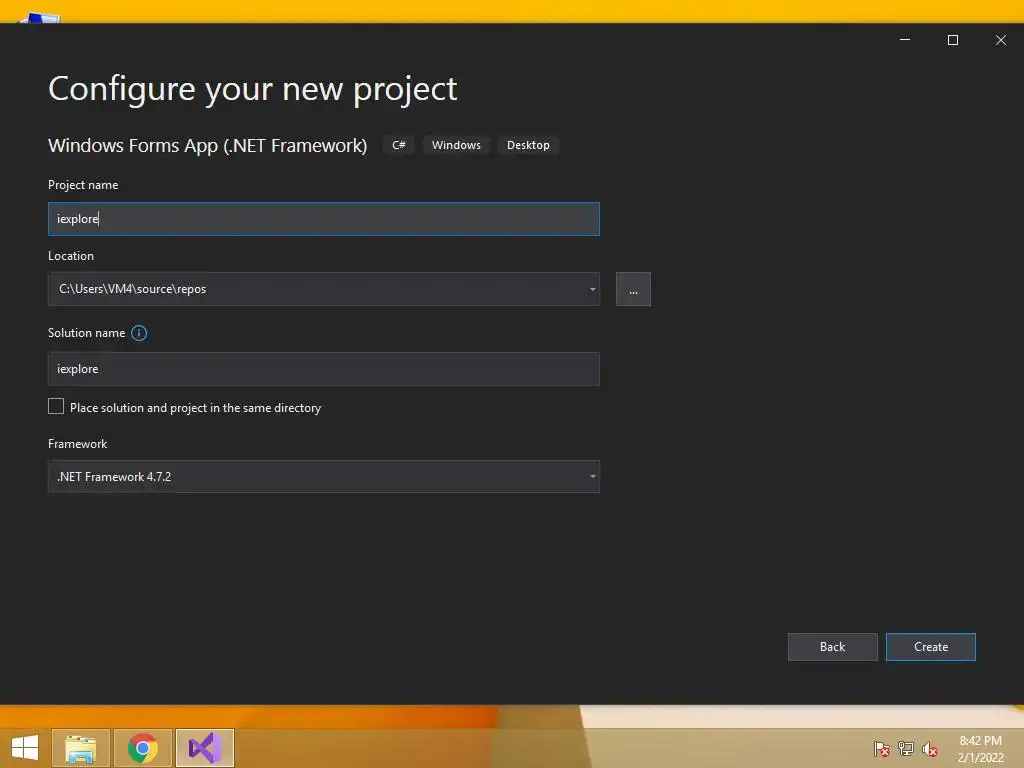This screenshot has width=1024, height=768.
Task: Click the muted volume tray icon
Action: coord(930,748)
